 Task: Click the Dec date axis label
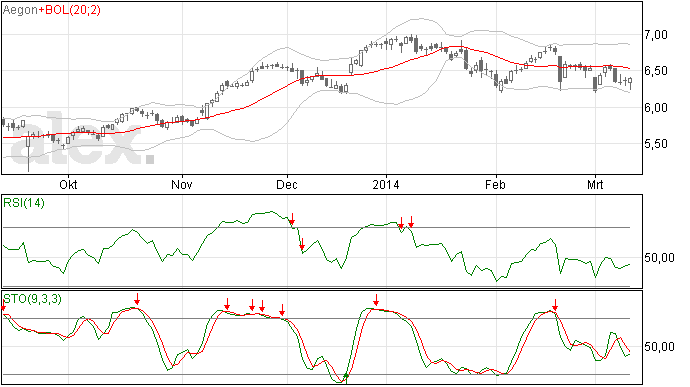click(286, 184)
